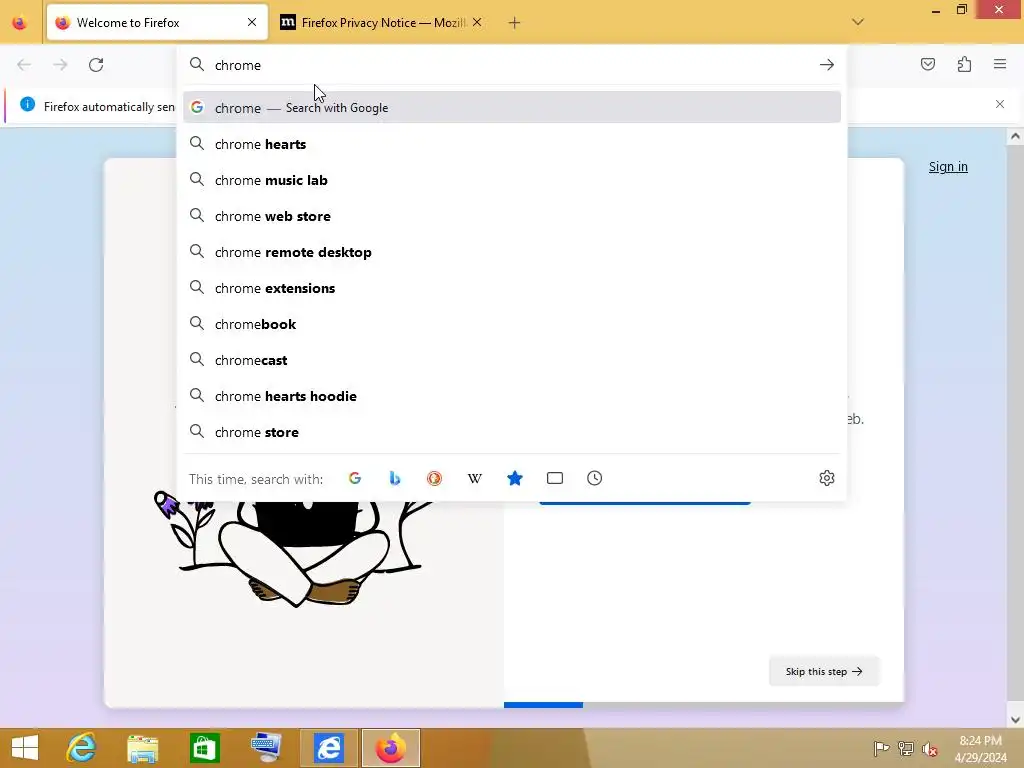Search this time with Bing icon

pyautogui.click(x=394, y=478)
